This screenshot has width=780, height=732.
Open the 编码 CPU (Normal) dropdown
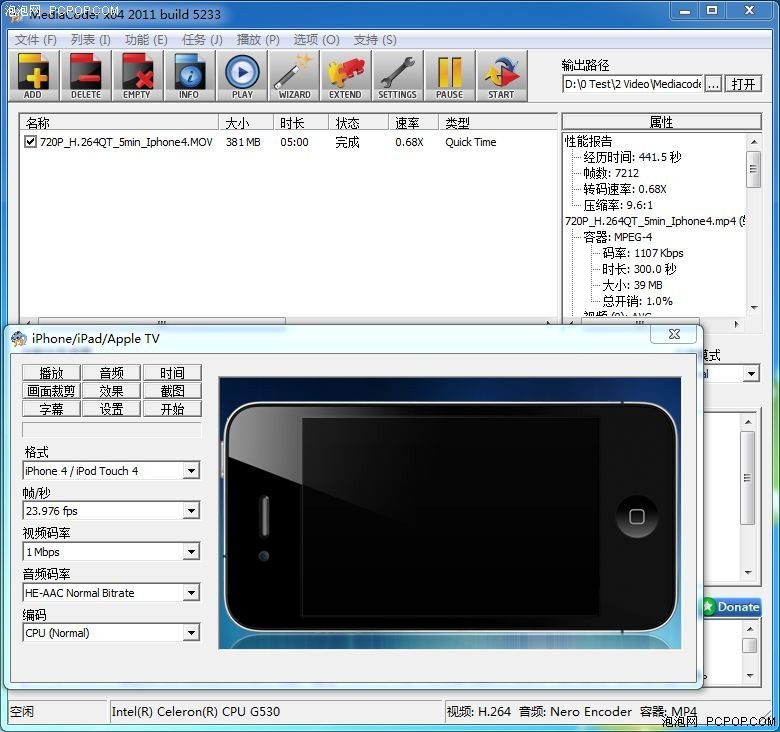[191, 633]
